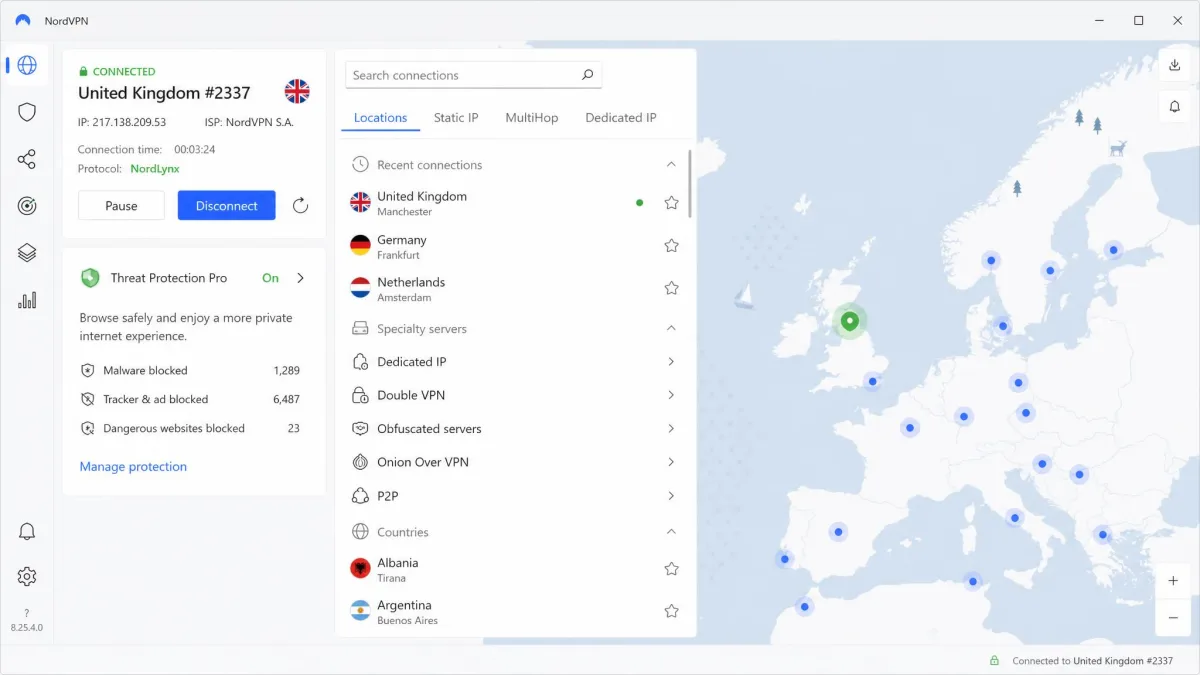This screenshot has width=1200, height=675.
Task: Open settings gear in left sidebar
Action: (x=27, y=577)
